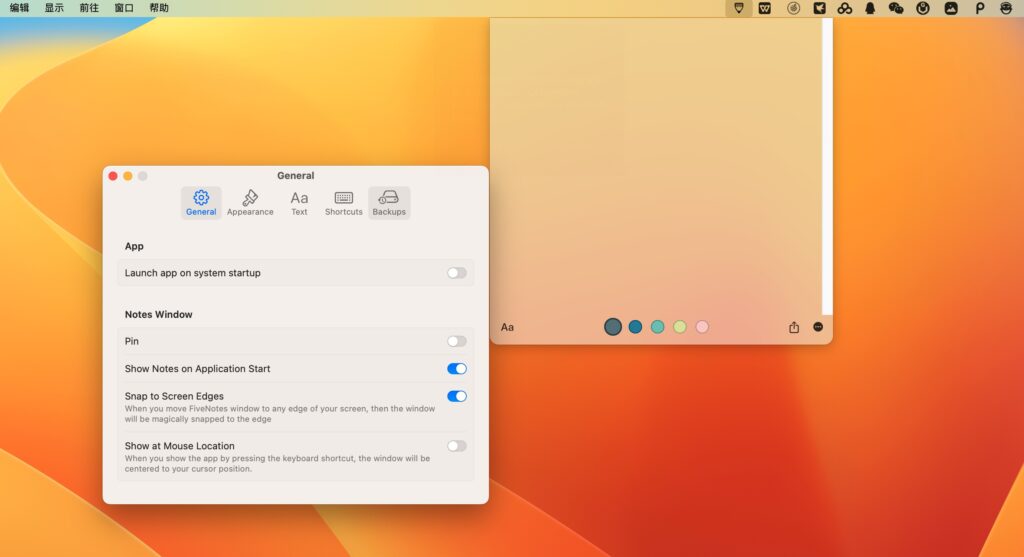Click the bird icon in menu bar
This screenshot has height=557, width=1024.
pos(819,8)
